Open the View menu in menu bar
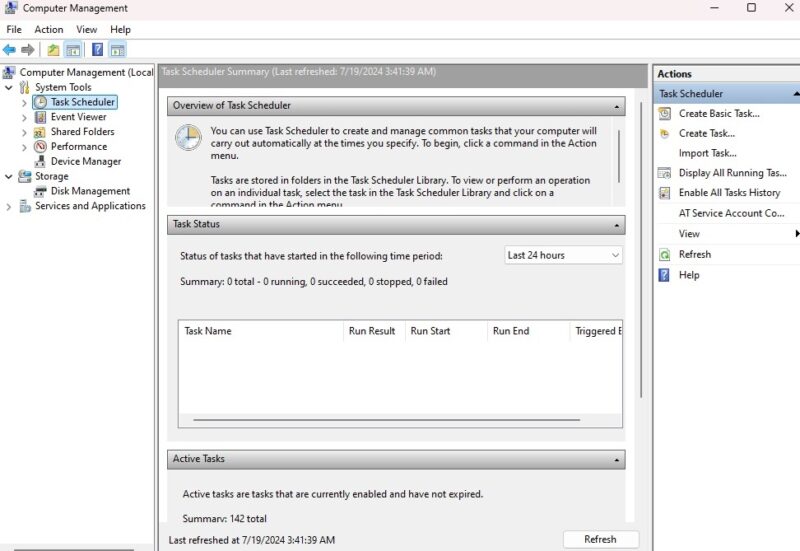 87,30
